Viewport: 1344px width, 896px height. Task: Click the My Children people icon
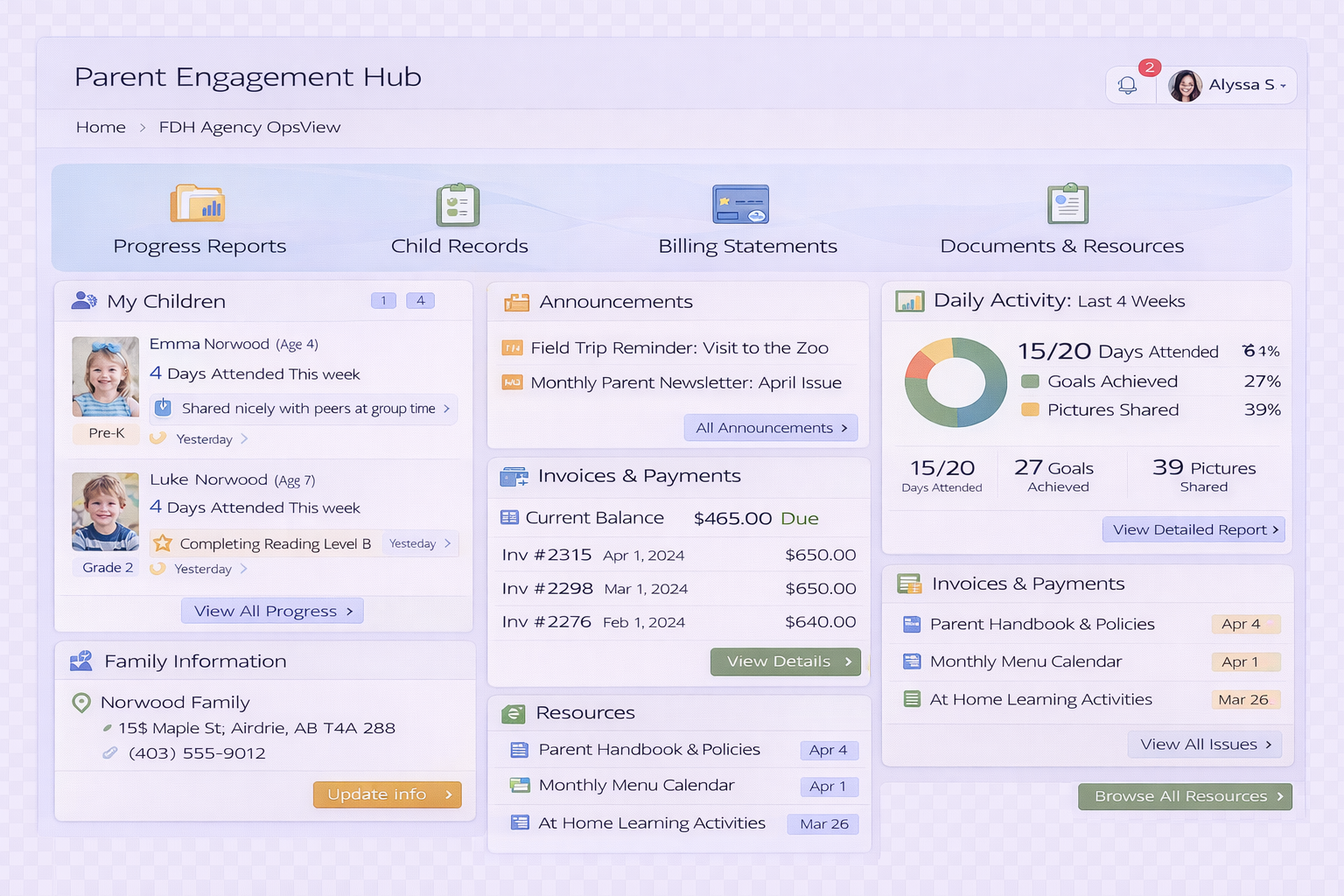coord(84,301)
